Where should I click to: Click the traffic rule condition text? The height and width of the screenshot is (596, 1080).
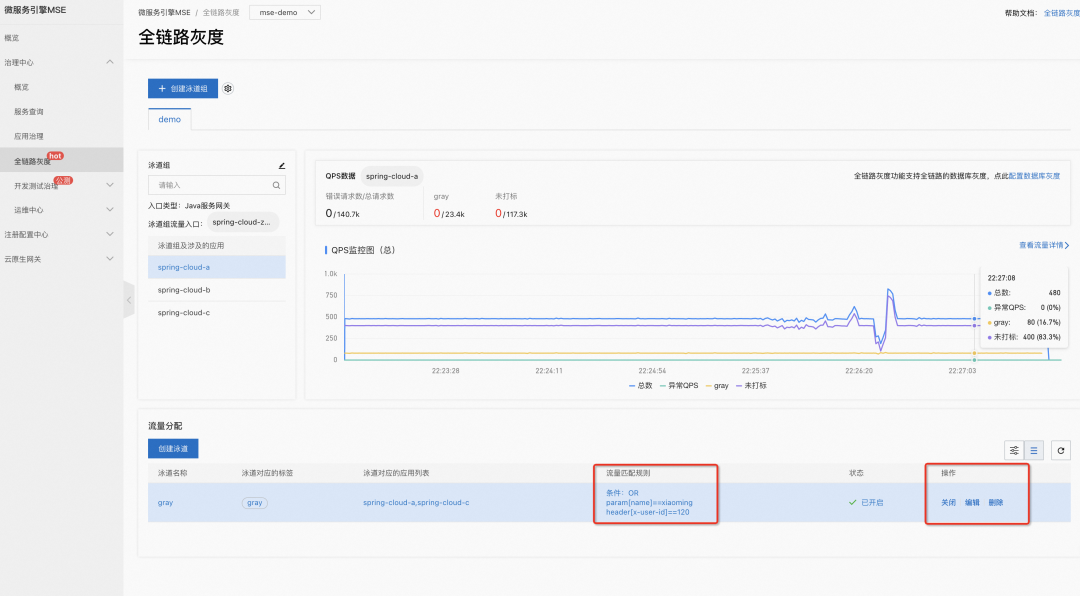click(x=650, y=502)
